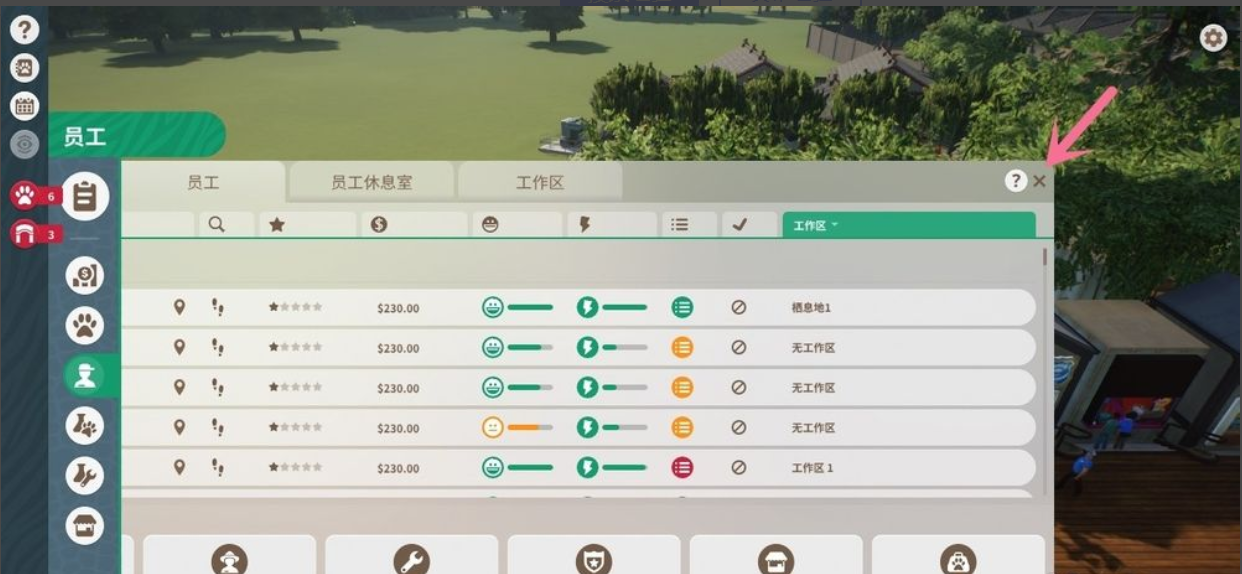Open the large clipboard zoo overview icon
This screenshot has height=574, width=1242.
click(x=85, y=196)
